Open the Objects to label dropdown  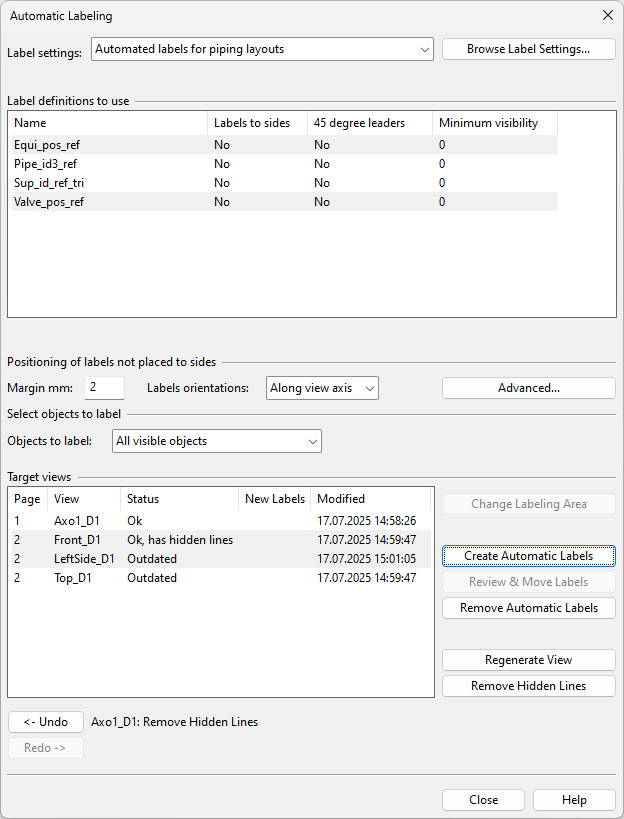216,441
